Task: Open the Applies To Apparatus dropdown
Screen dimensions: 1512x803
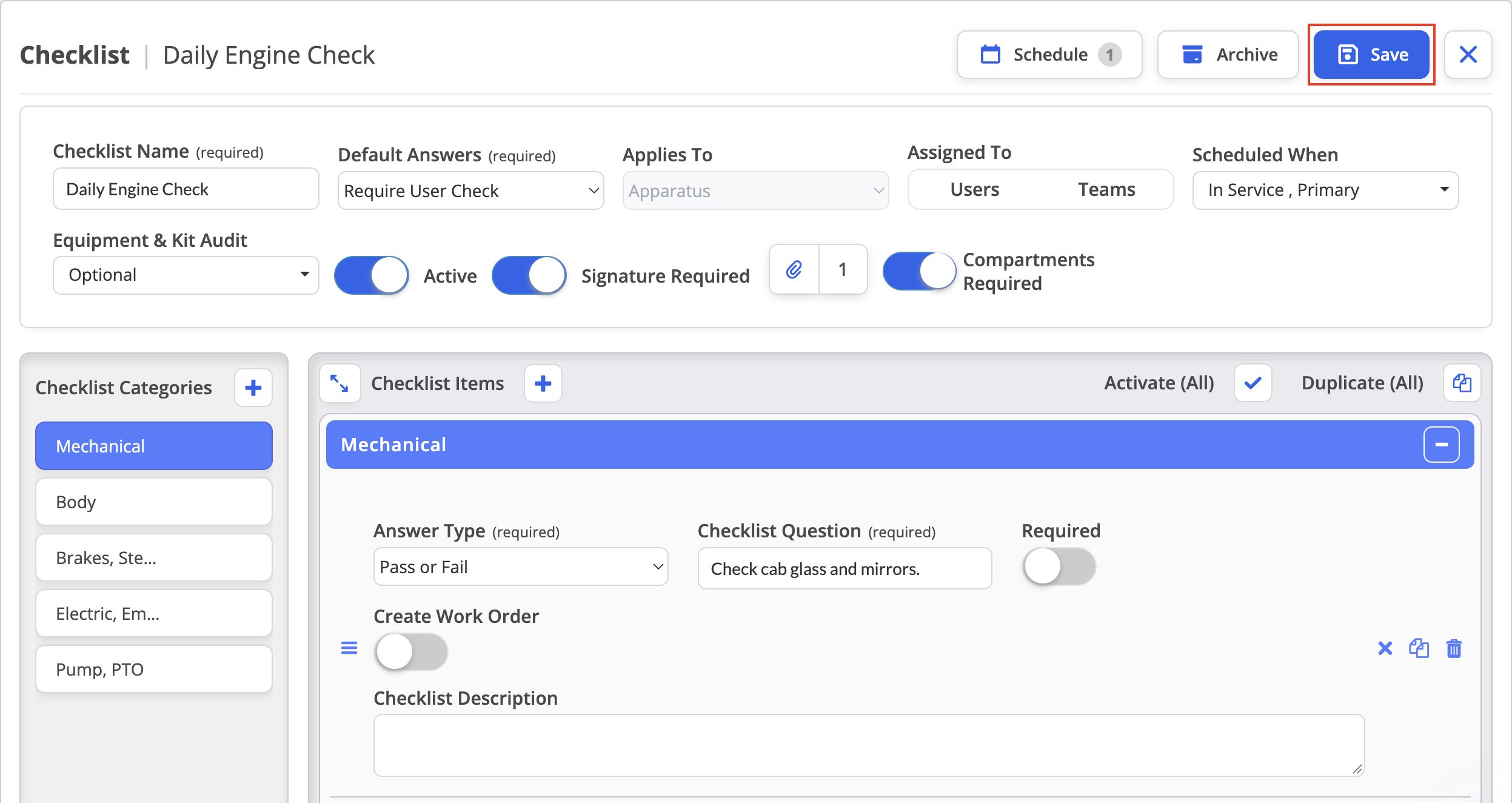Action: pos(755,190)
